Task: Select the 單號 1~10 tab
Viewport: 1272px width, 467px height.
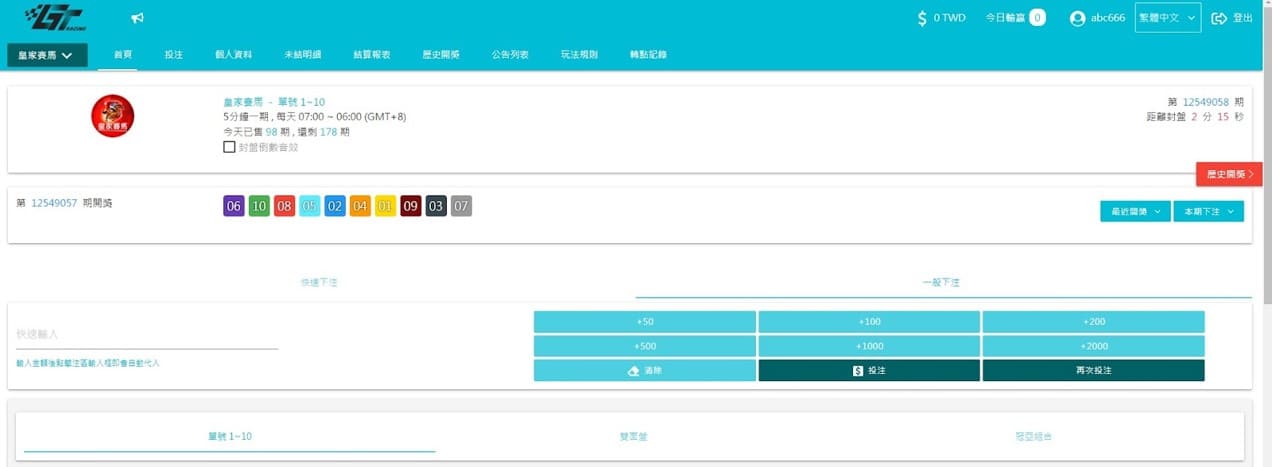Action: pyautogui.click(x=229, y=437)
